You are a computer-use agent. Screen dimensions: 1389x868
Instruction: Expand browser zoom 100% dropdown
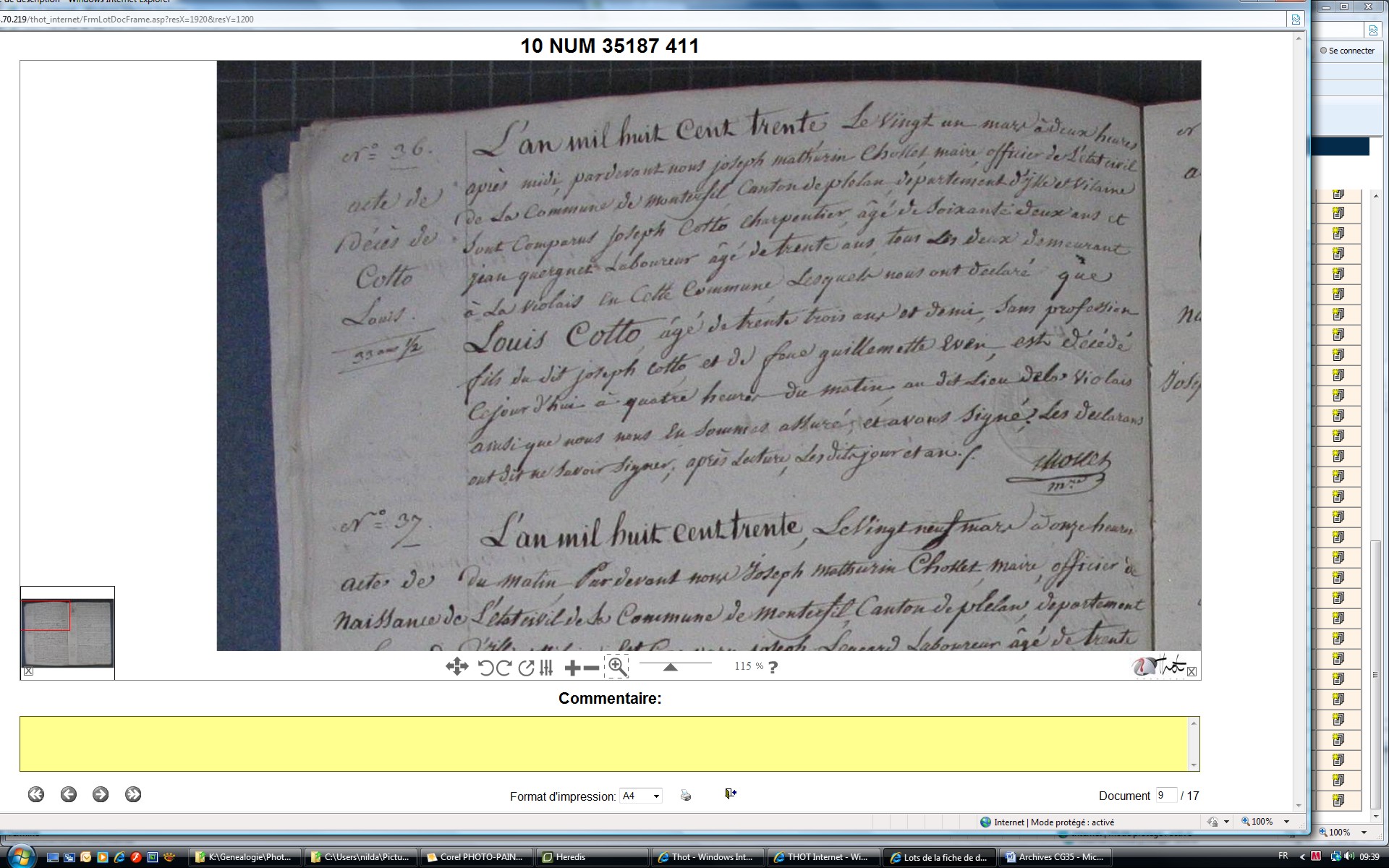1286,822
